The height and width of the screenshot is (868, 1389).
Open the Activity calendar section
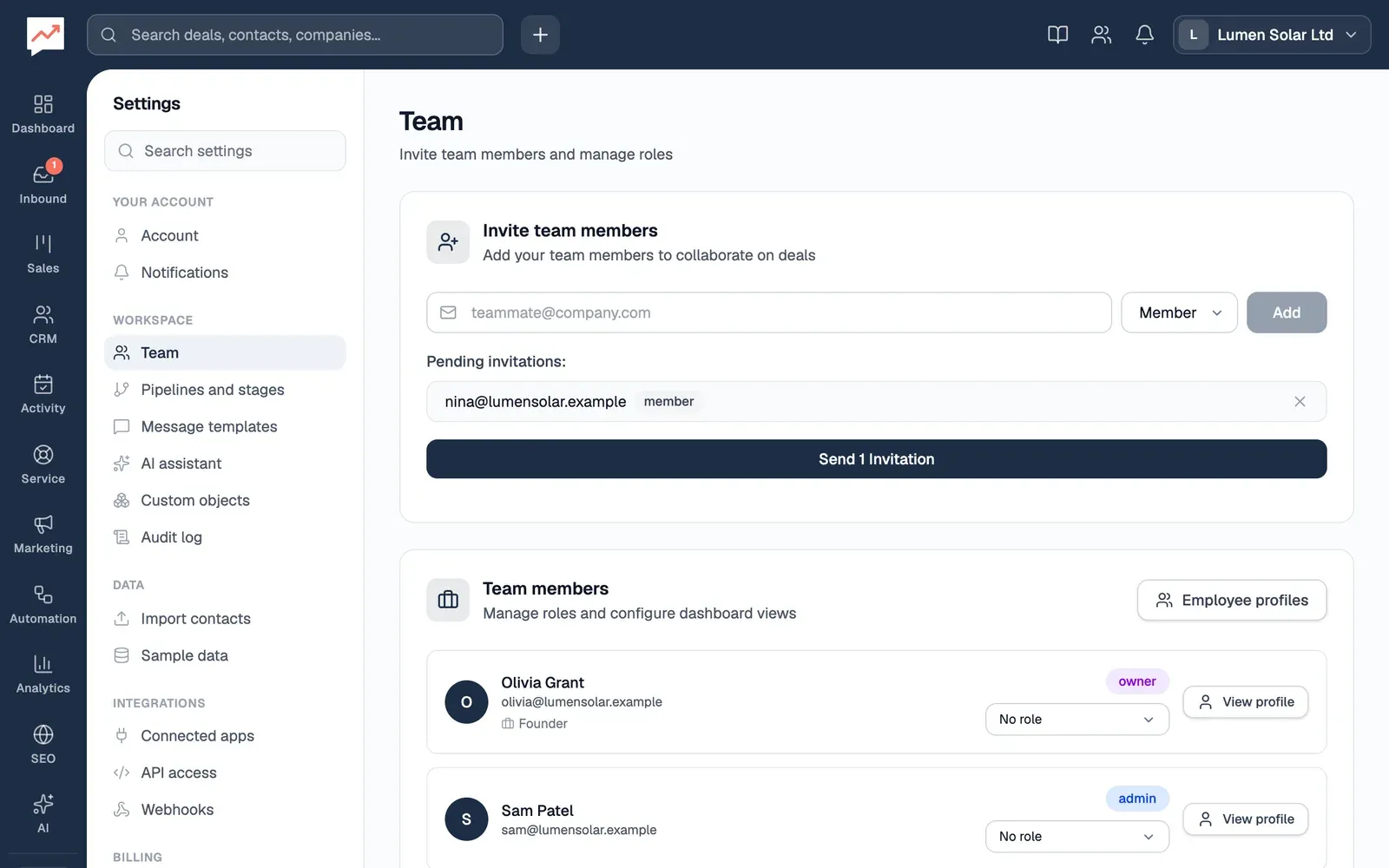coord(43,394)
